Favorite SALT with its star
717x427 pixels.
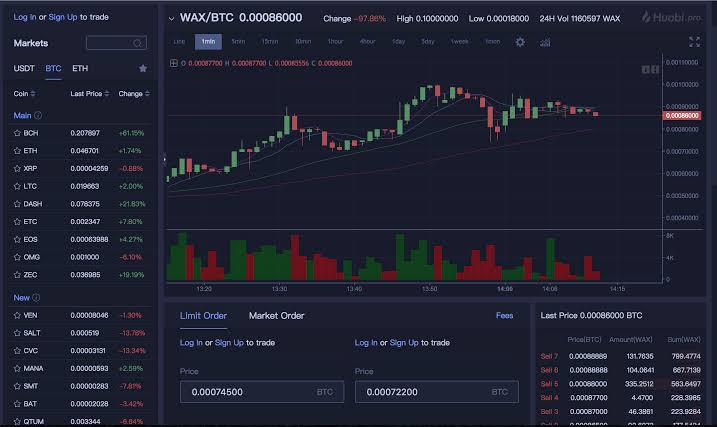coord(17,333)
